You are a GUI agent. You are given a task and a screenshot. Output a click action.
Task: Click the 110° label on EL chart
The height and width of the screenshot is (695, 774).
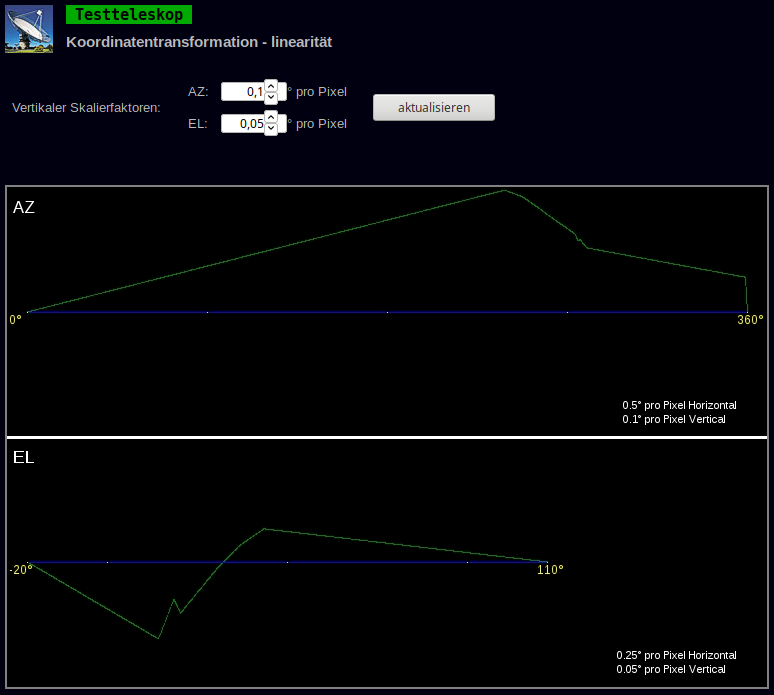[550, 570]
